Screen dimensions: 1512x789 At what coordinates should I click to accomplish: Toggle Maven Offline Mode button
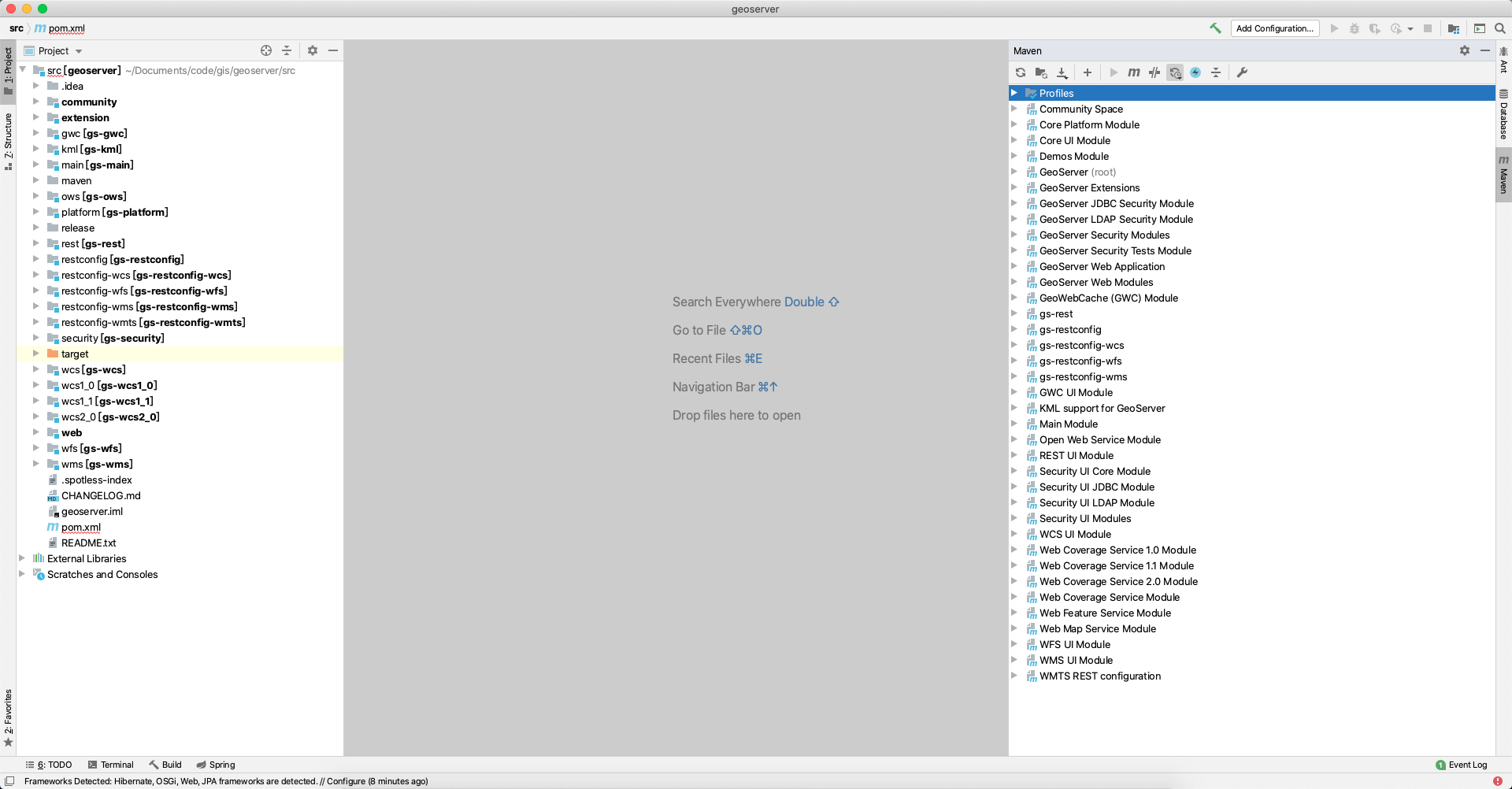tap(1154, 72)
